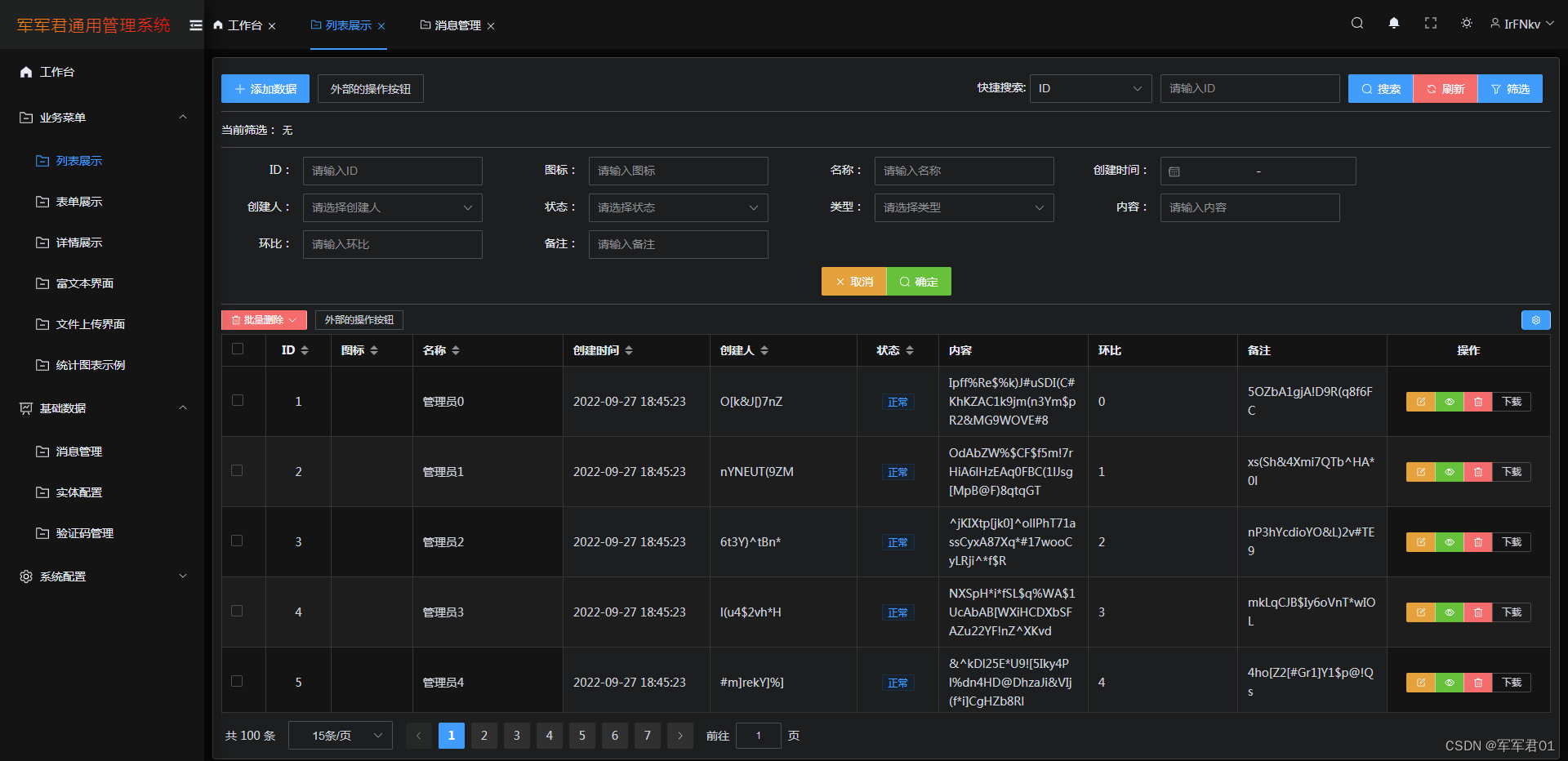Open the IrFNkv user menu
Viewport: 1568px width, 761px height.
(1522, 24)
